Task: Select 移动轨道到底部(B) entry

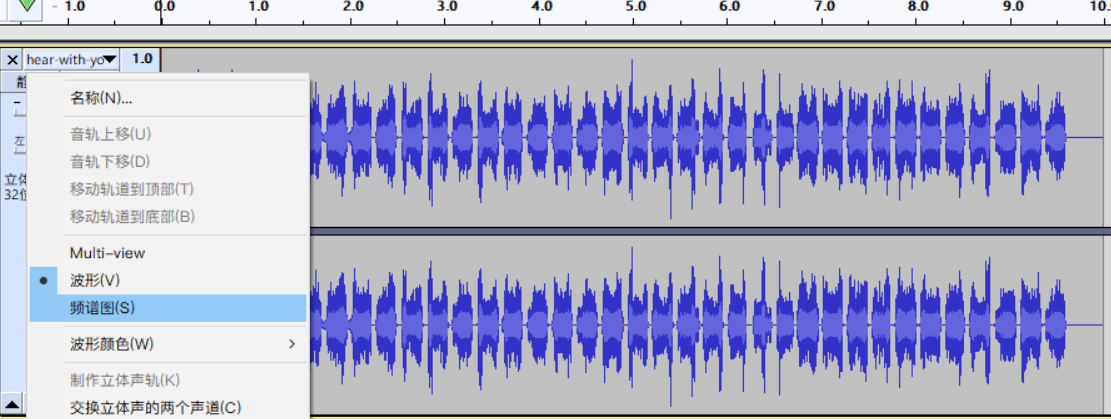Action: point(169,216)
